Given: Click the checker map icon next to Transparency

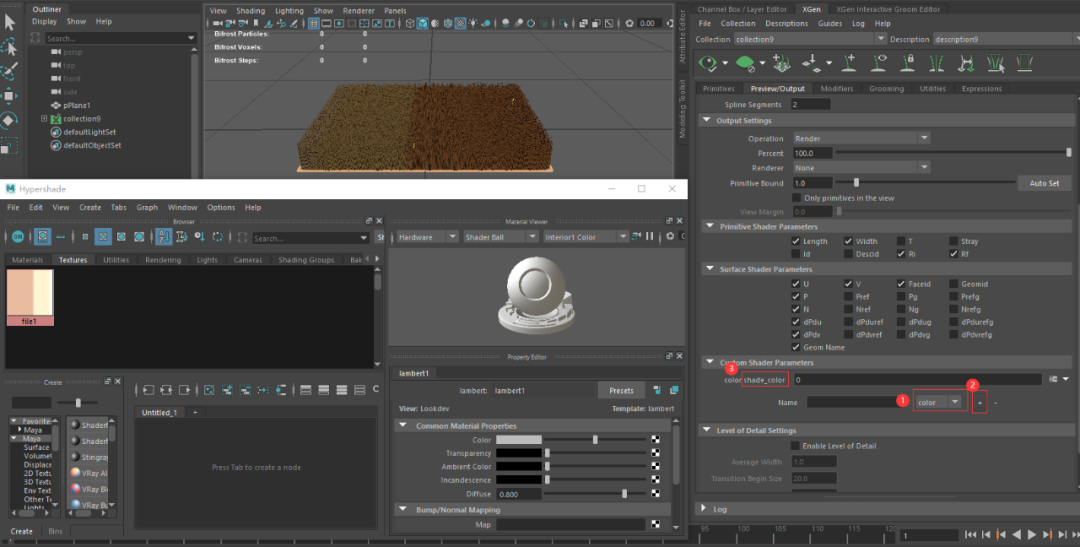Looking at the screenshot, I should 656,453.
